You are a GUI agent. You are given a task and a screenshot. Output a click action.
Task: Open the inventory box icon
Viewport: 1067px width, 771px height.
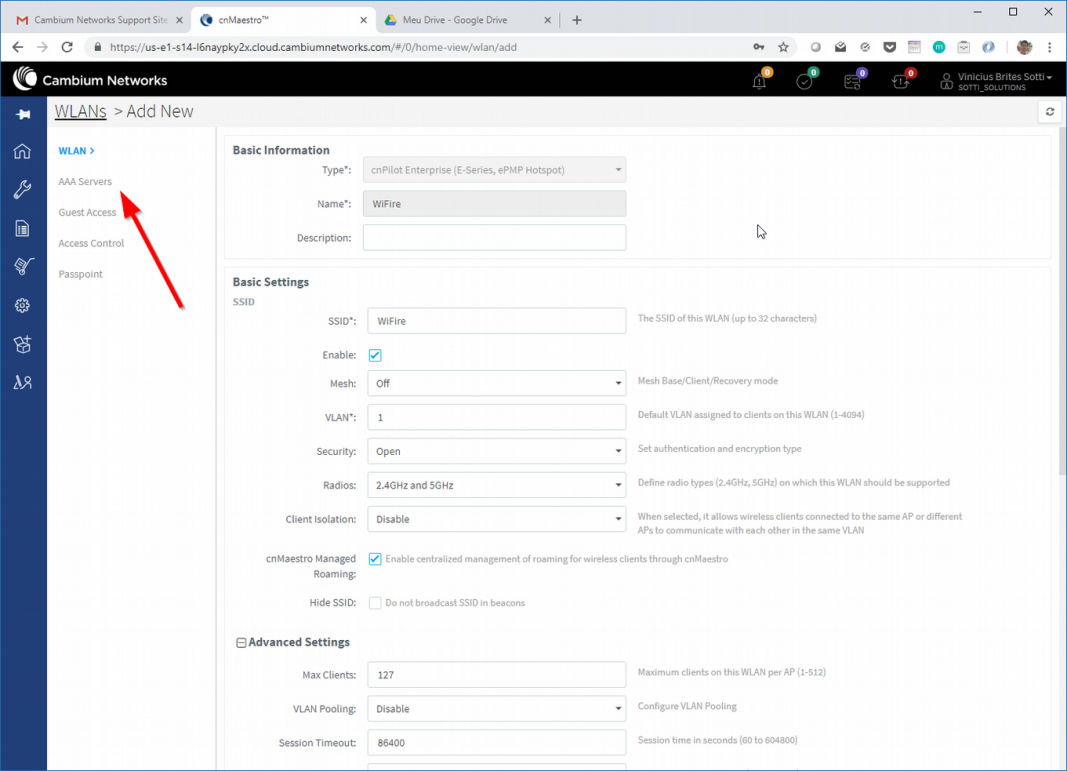tap(22, 343)
